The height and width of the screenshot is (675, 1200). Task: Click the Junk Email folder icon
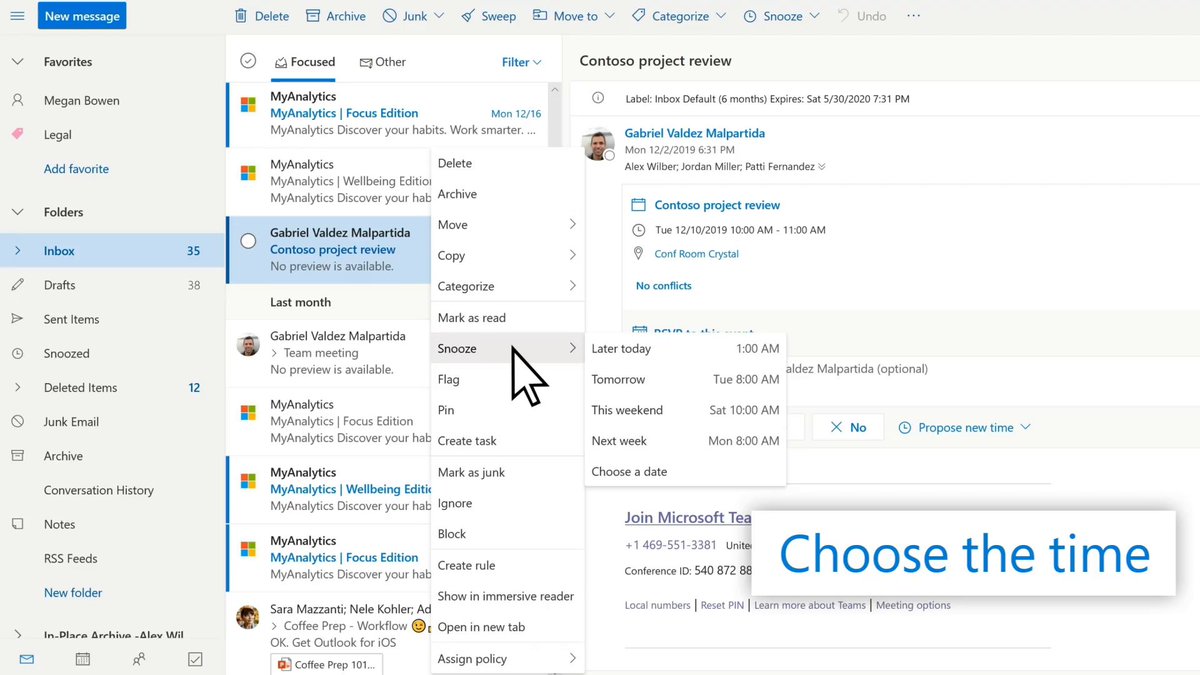point(17,421)
